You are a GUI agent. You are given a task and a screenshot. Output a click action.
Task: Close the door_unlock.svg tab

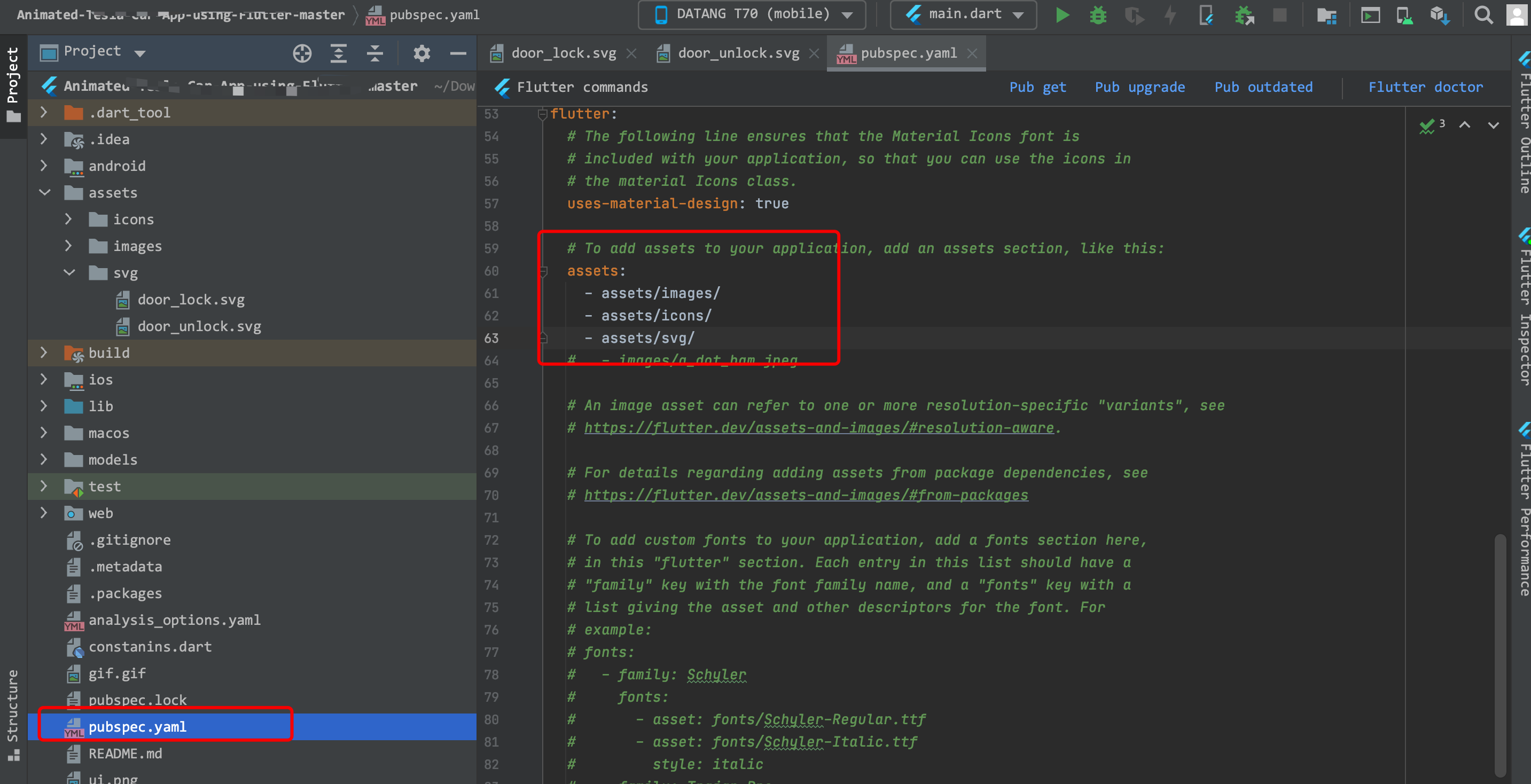click(814, 53)
